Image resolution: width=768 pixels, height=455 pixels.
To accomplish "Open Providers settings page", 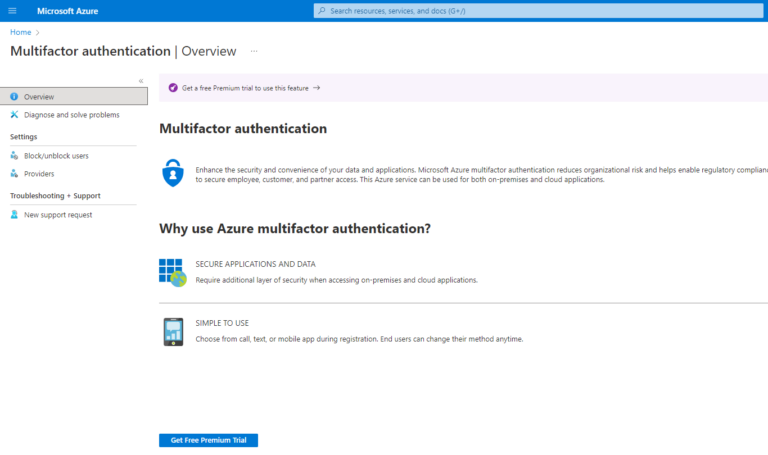I will (39, 174).
